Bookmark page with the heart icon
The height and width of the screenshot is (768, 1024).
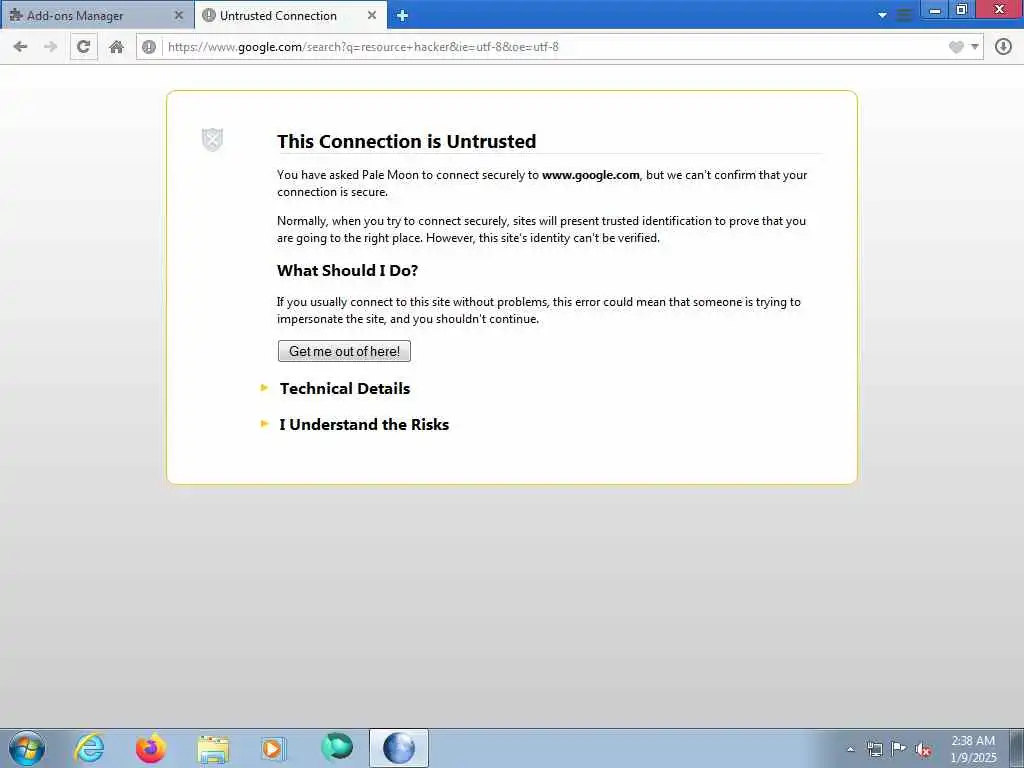956,47
